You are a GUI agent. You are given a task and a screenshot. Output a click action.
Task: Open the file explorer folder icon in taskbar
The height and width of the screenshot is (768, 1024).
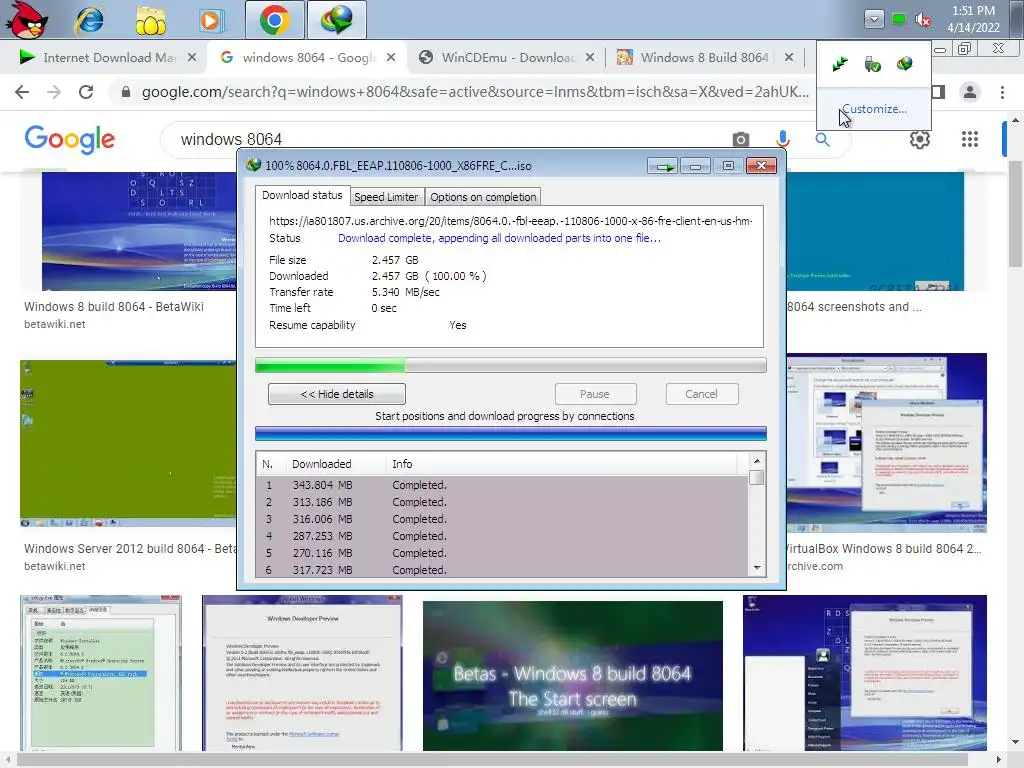pos(150,20)
